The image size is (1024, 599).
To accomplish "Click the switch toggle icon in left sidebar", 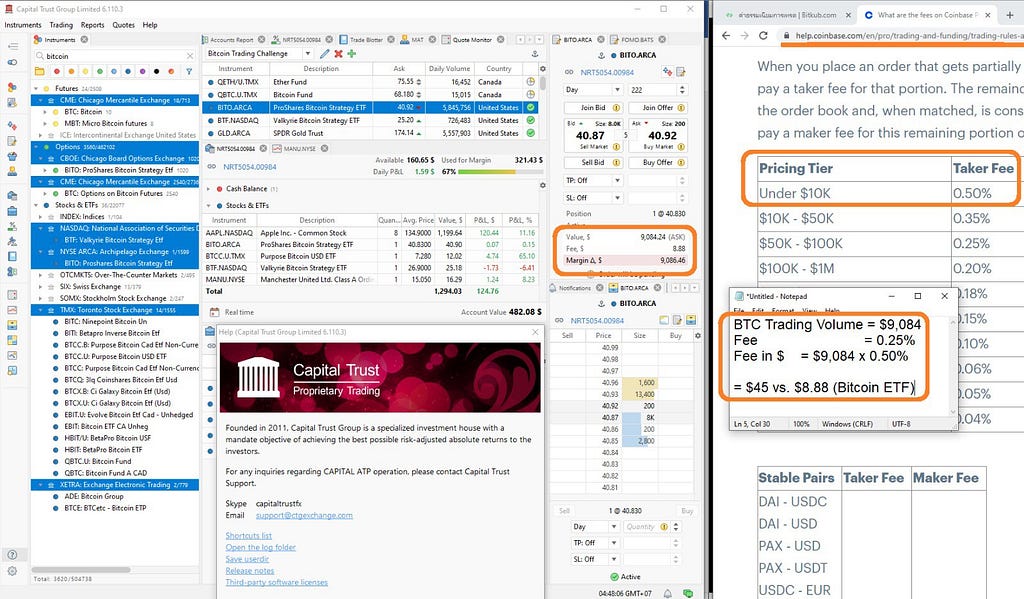I will (12, 63).
